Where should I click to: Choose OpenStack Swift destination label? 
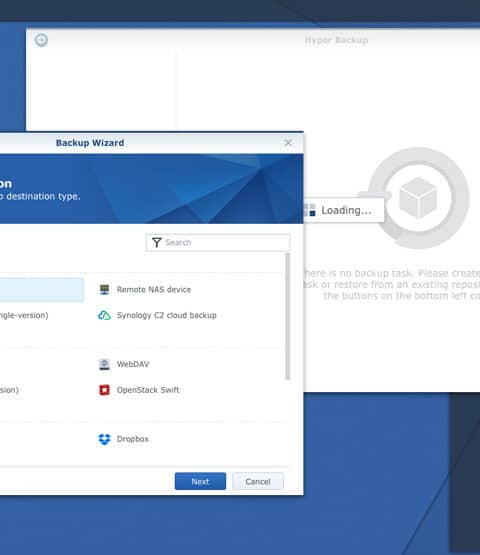pyautogui.click(x=148, y=390)
